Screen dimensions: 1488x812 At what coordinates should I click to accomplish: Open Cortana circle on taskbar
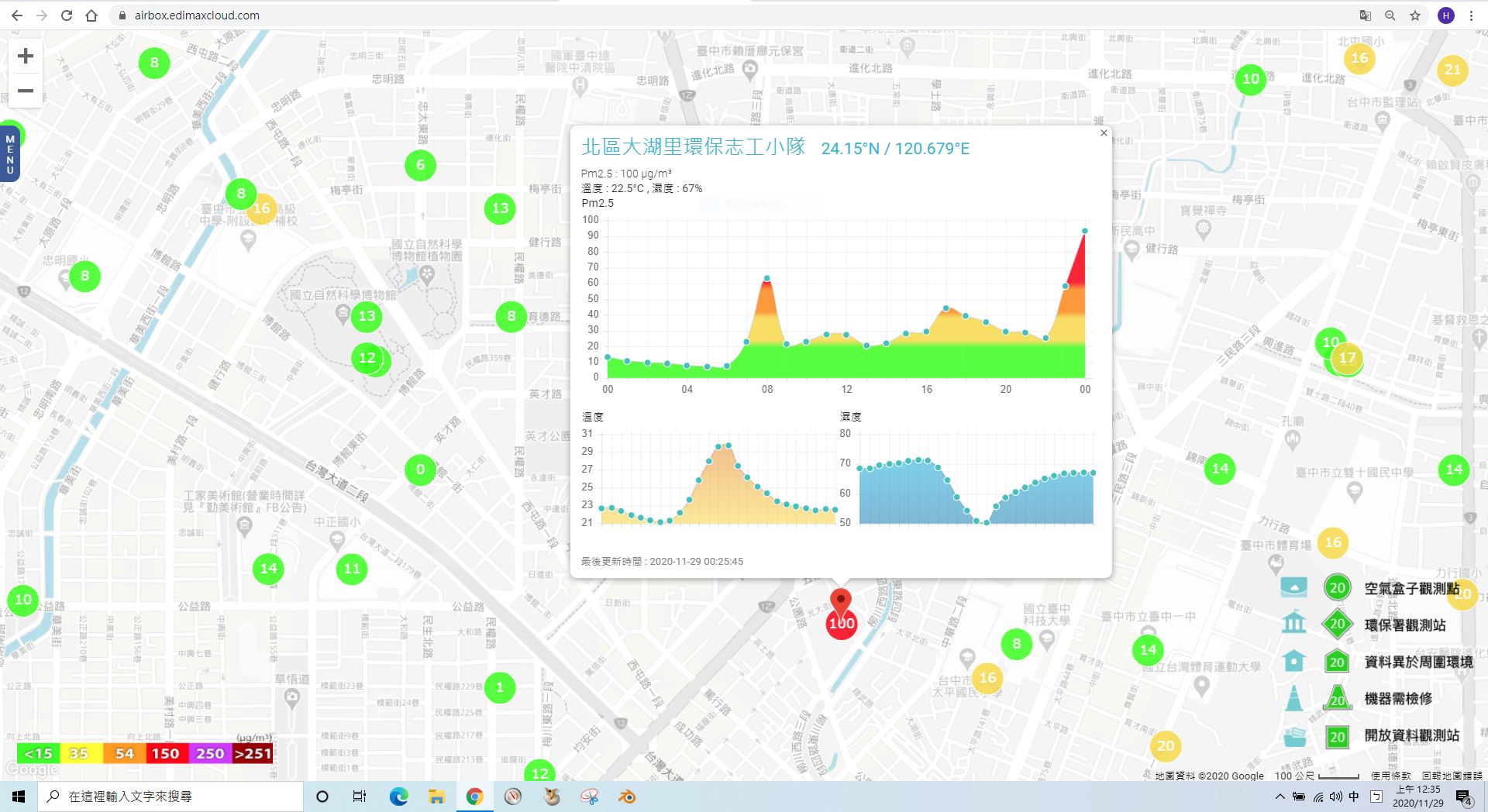322,797
